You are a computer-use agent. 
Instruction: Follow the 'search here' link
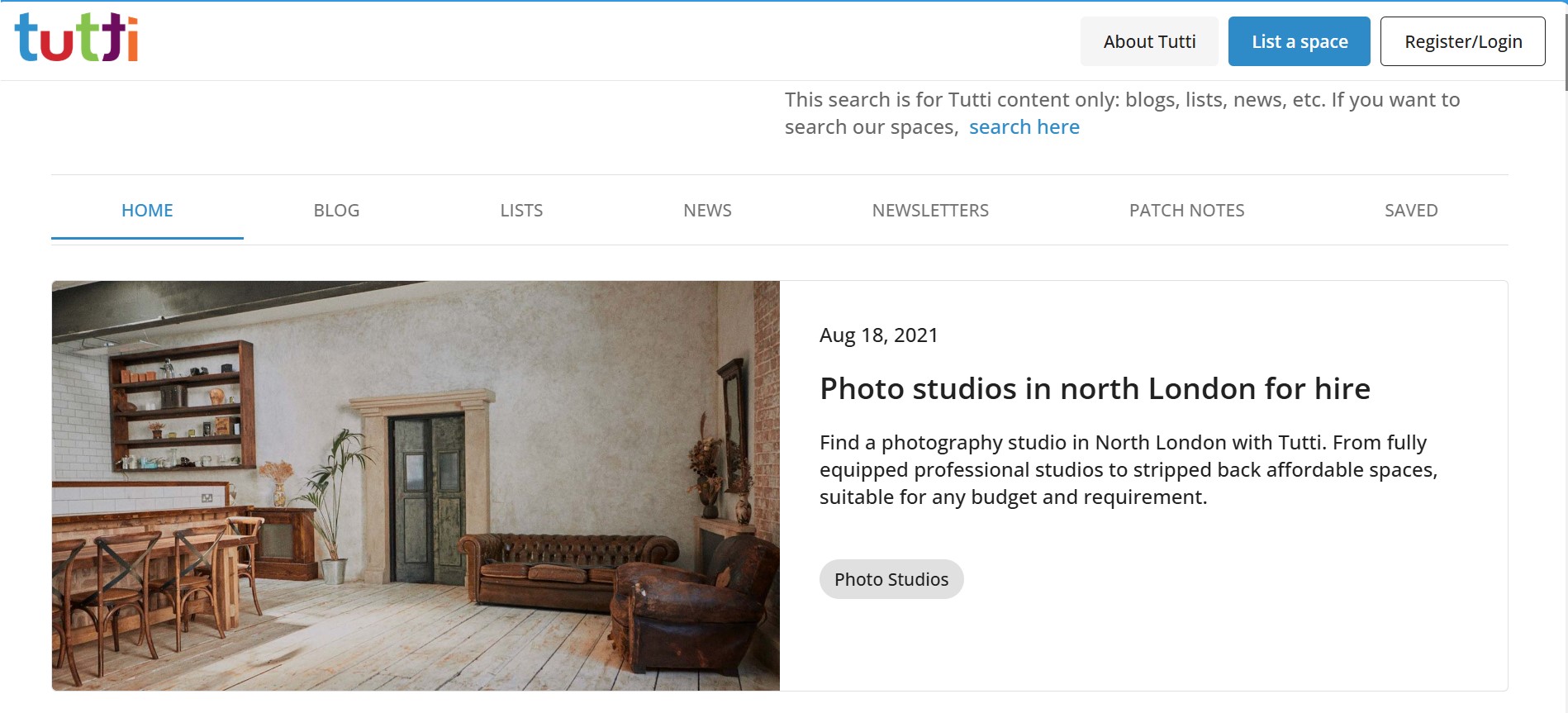click(x=1024, y=127)
